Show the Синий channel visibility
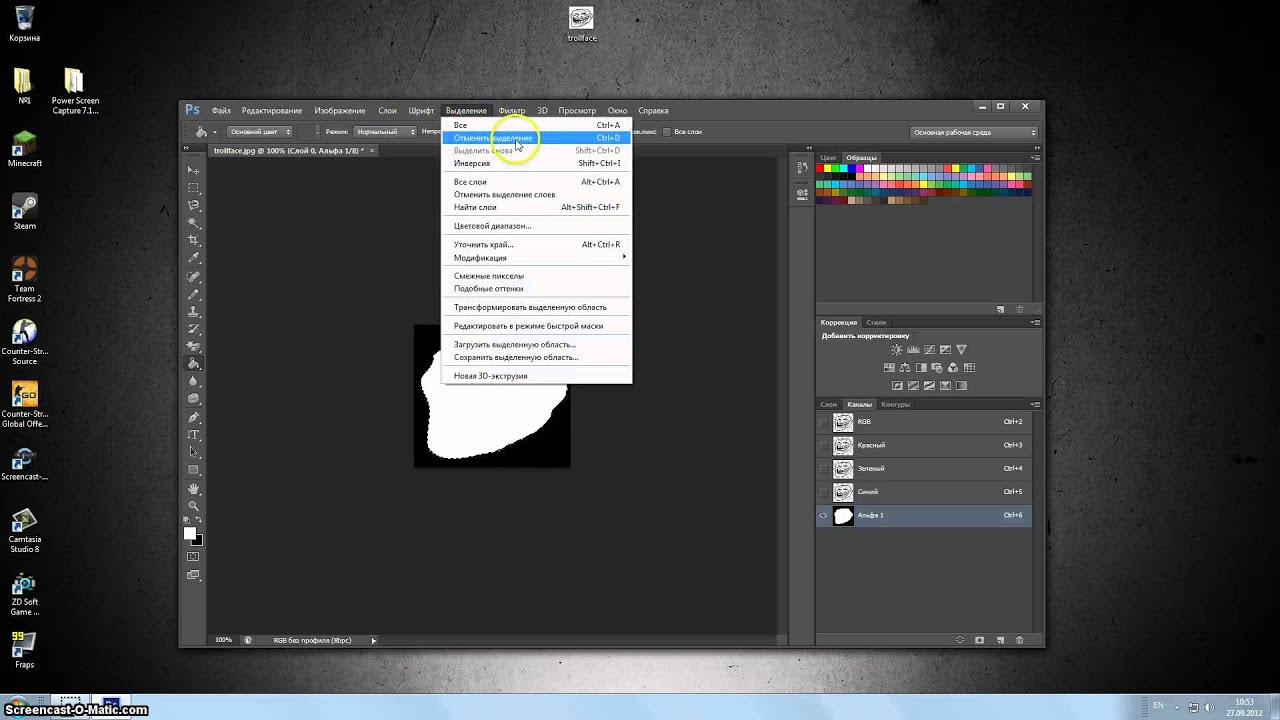This screenshot has height=720, width=1280. click(824, 492)
